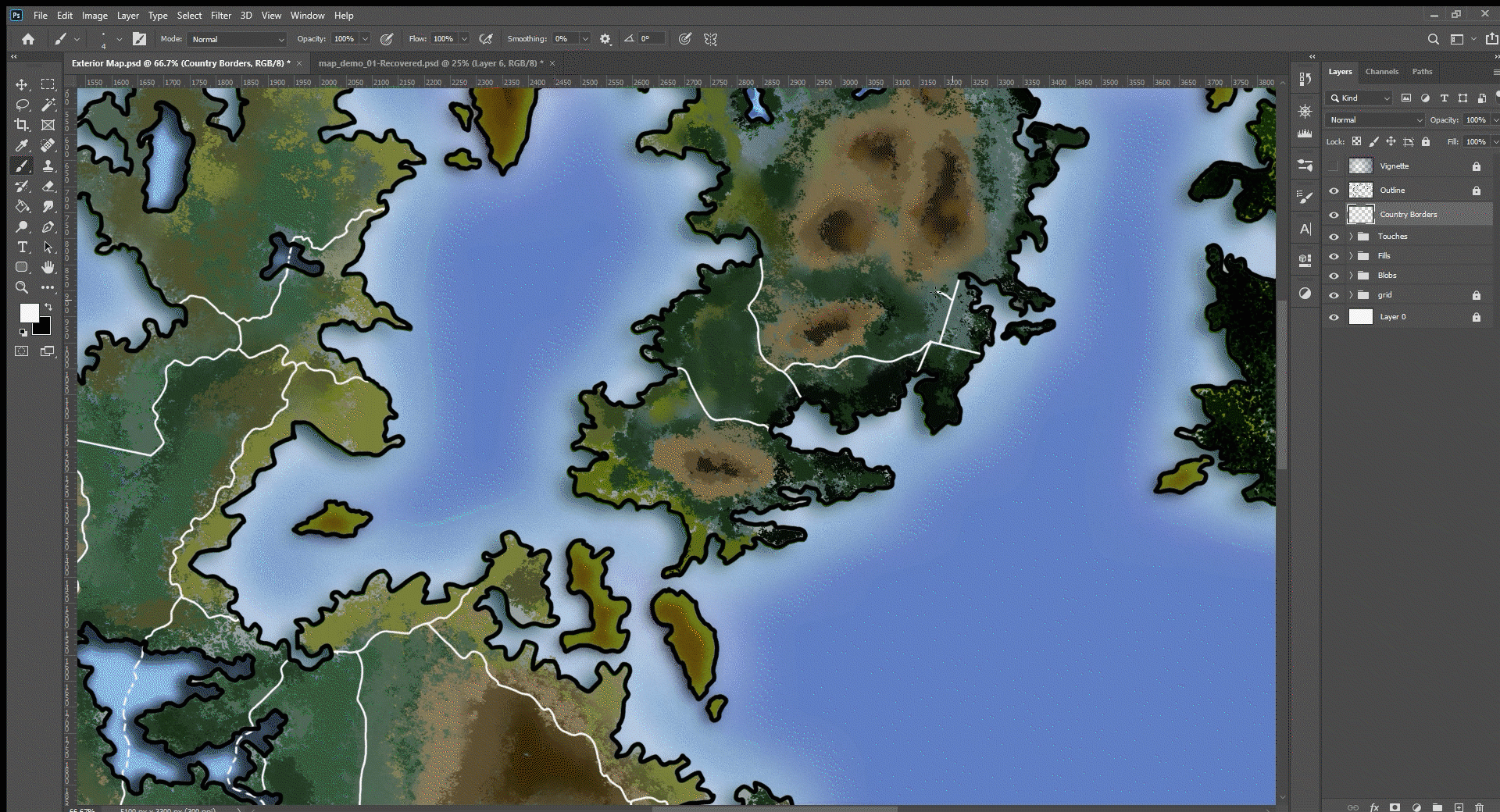Open the Character panel icon
Image resolution: width=1500 pixels, height=812 pixels.
(1305, 229)
